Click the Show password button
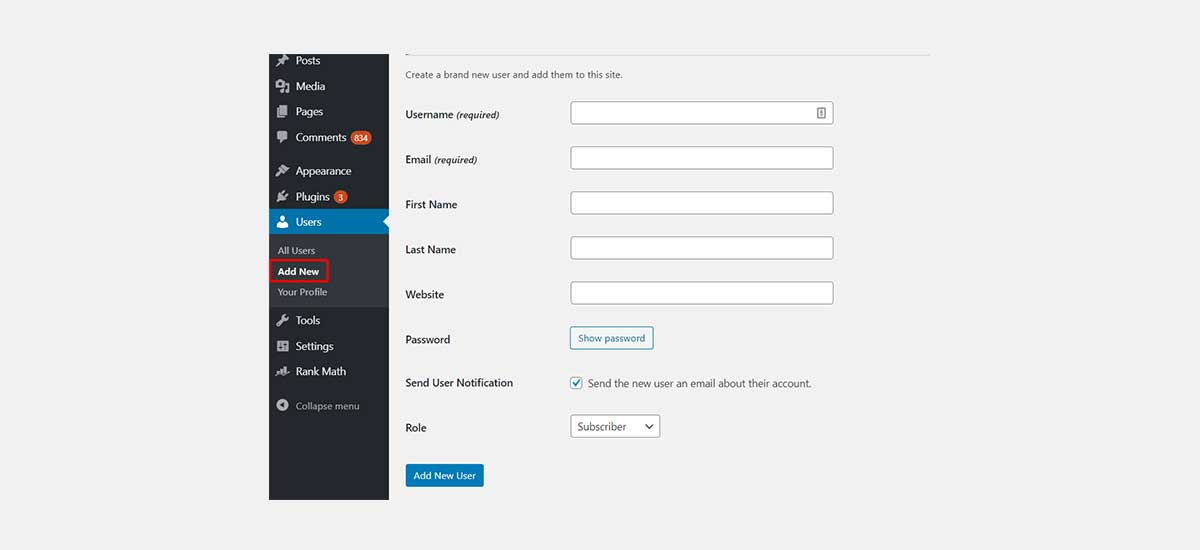The image size is (1200, 550). coord(611,338)
